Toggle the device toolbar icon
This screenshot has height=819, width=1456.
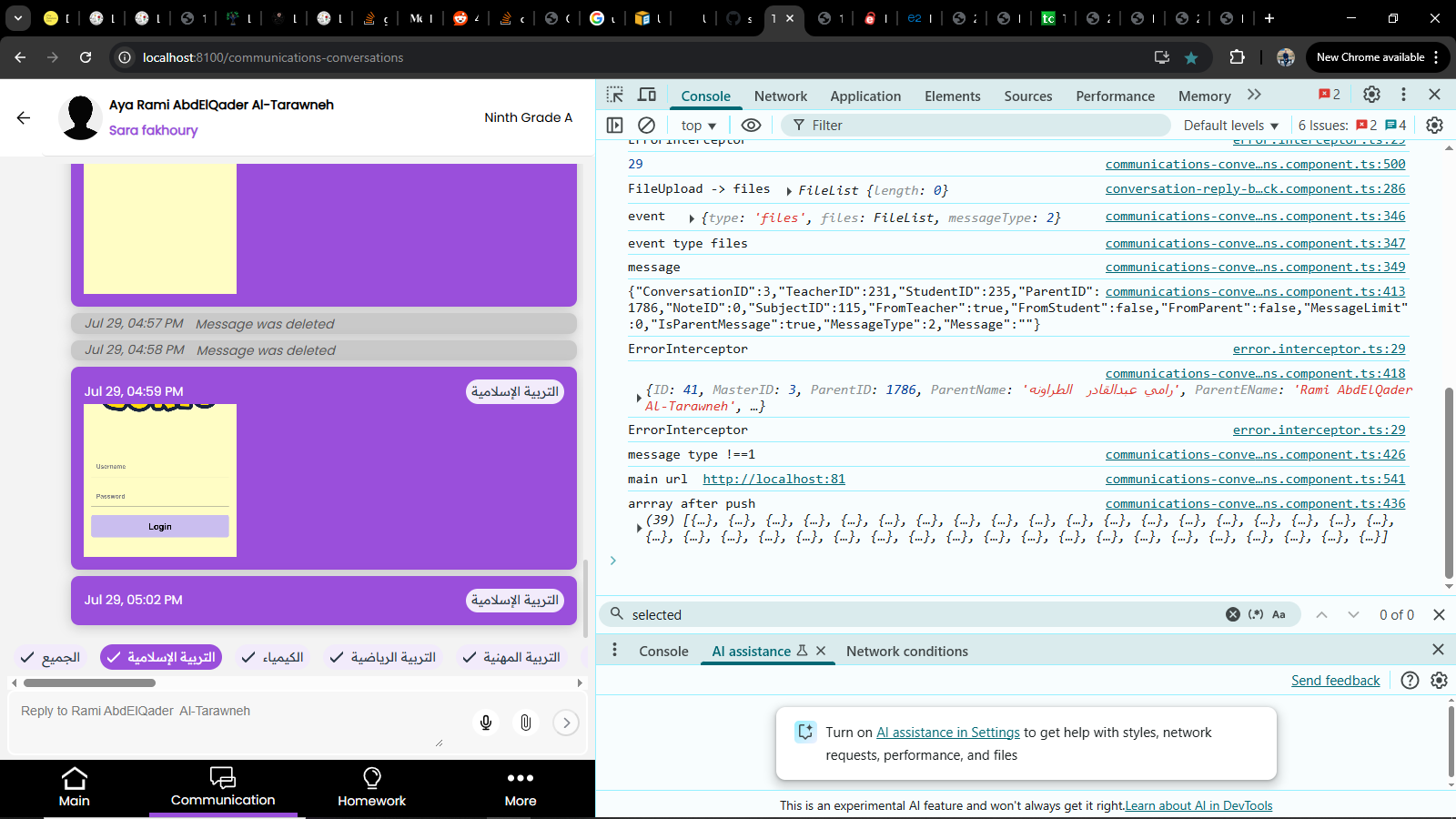647,96
